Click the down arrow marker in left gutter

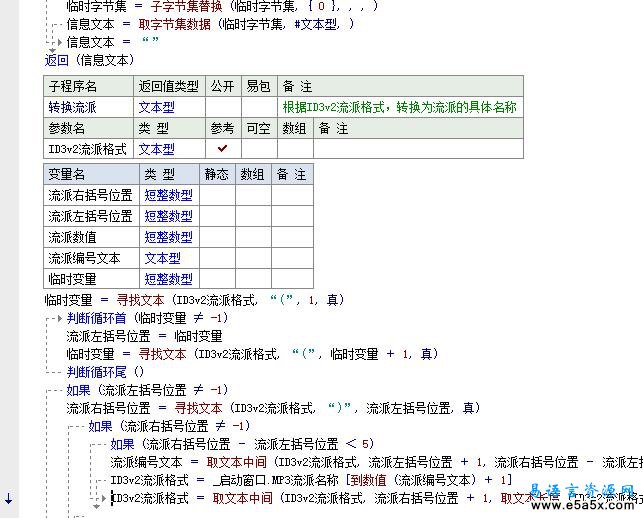click(8, 499)
